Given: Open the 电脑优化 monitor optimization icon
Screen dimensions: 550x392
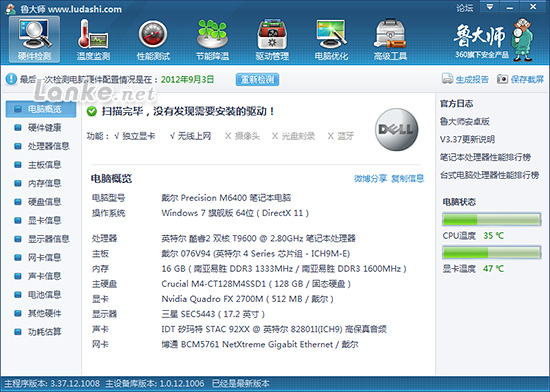Looking at the screenshot, I should (331, 39).
